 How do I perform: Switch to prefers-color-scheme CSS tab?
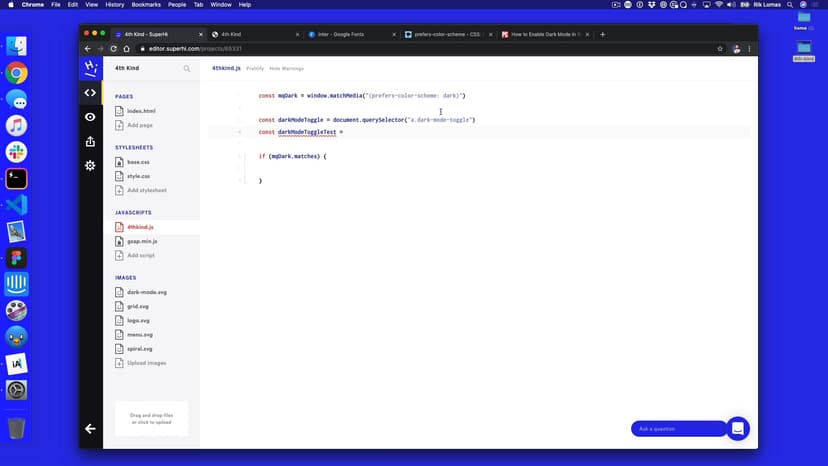tap(447, 34)
